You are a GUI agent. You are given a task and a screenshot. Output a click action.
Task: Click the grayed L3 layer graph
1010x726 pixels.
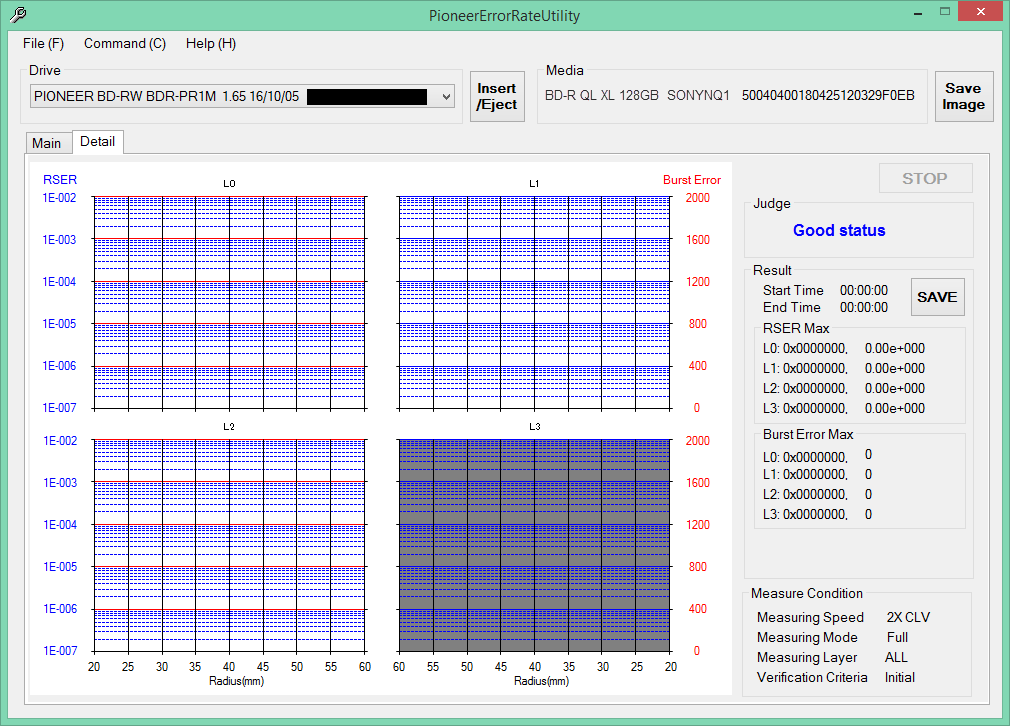[x=535, y=546]
